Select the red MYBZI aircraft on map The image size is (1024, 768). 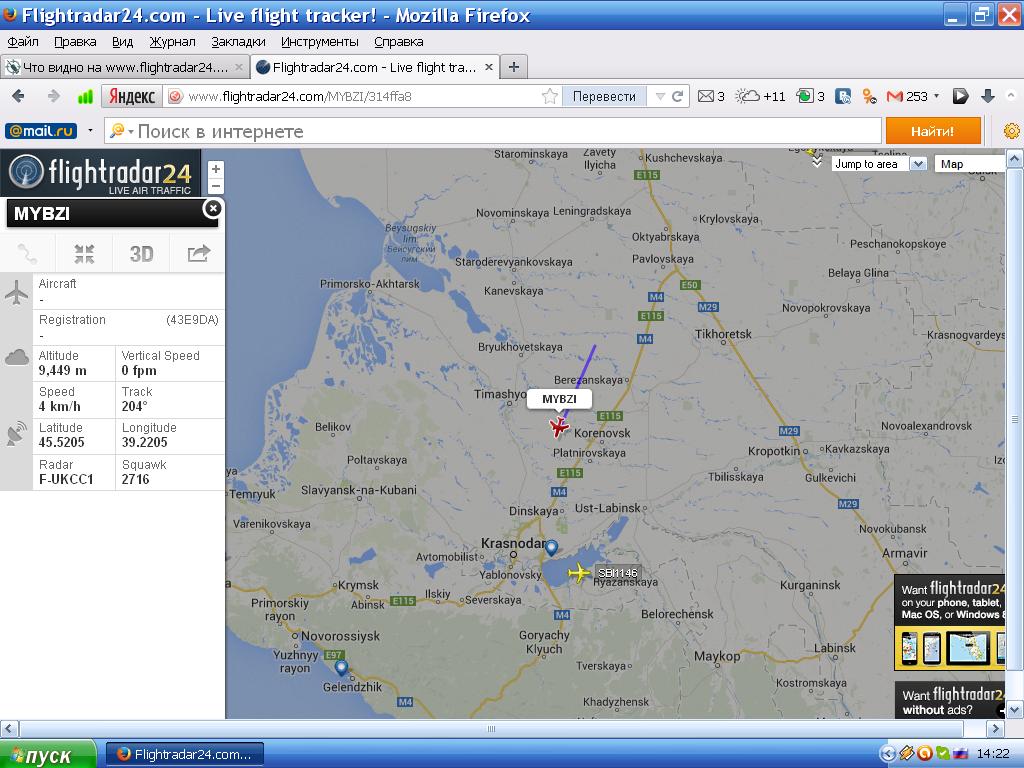[559, 426]
